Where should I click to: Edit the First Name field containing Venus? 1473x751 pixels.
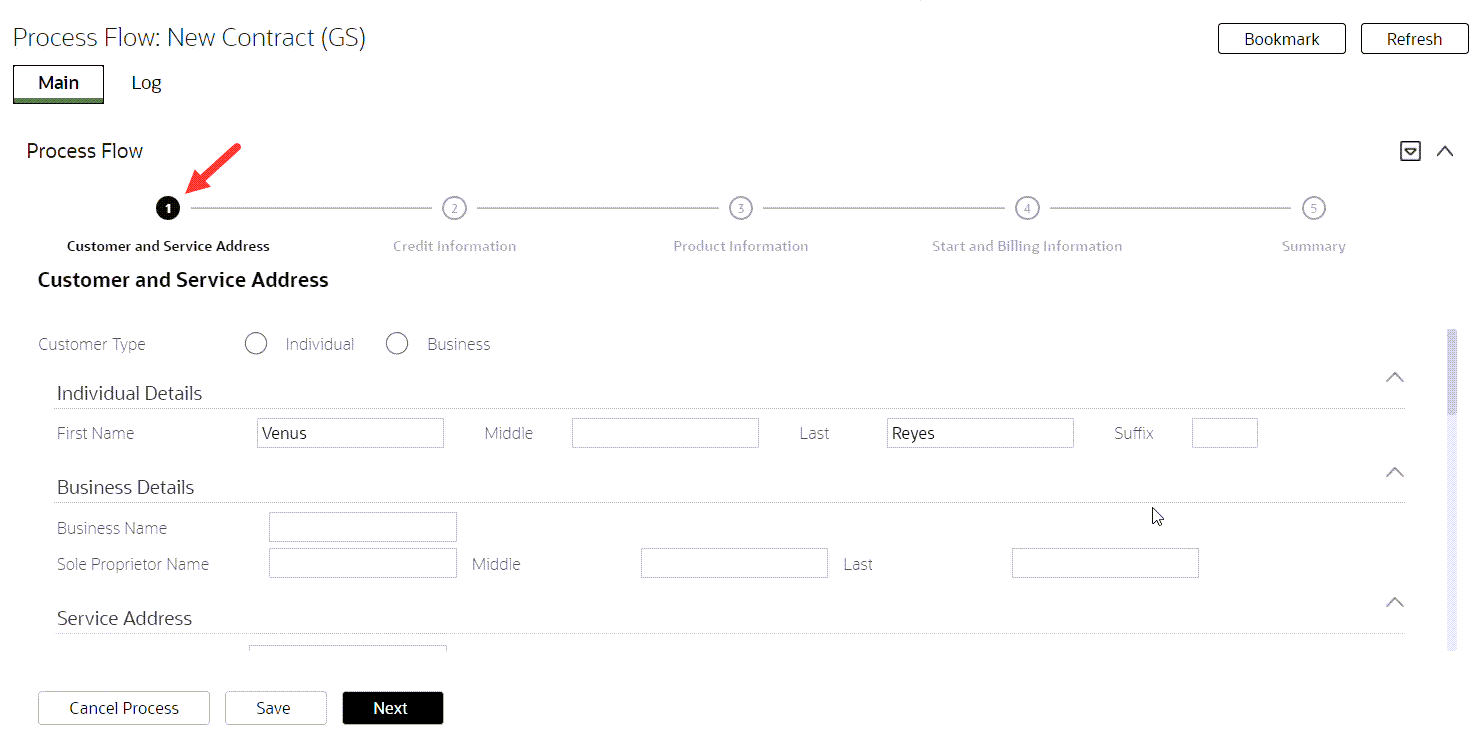[x=350, y=433]
